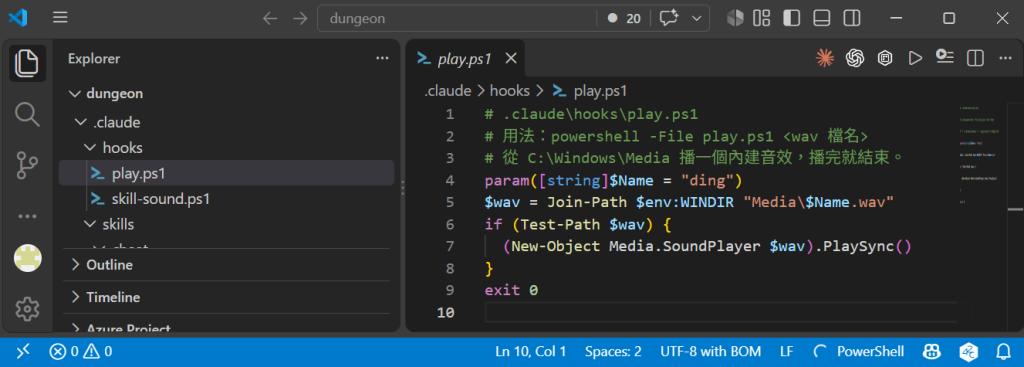Toggle bottom panel visibility
The image size is (1024, 367).
click(822, 18)
